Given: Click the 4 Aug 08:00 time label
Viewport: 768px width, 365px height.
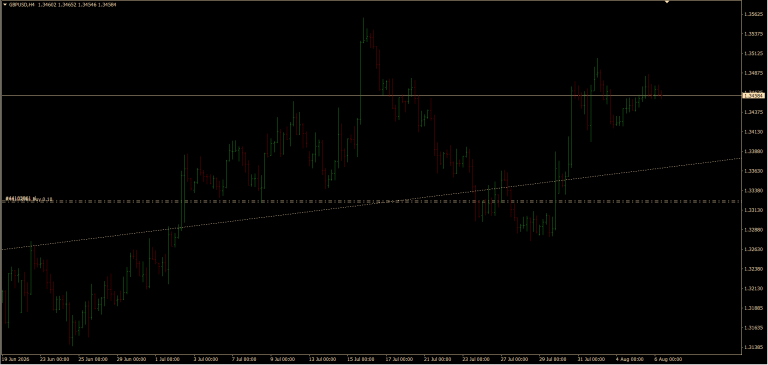Looking at the screenshot, I should click(x=629, y=359).
